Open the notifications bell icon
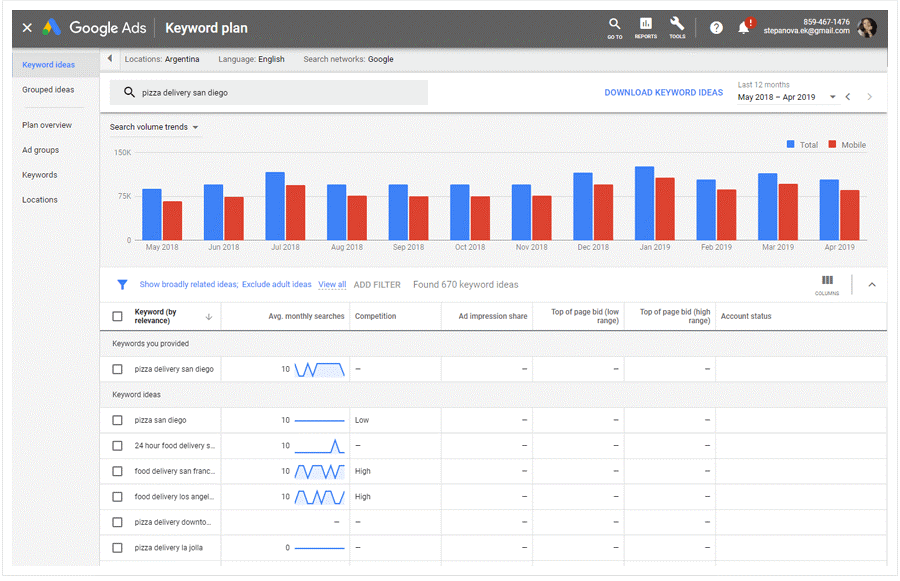900x581 pixels. click(x=743, y=28)
